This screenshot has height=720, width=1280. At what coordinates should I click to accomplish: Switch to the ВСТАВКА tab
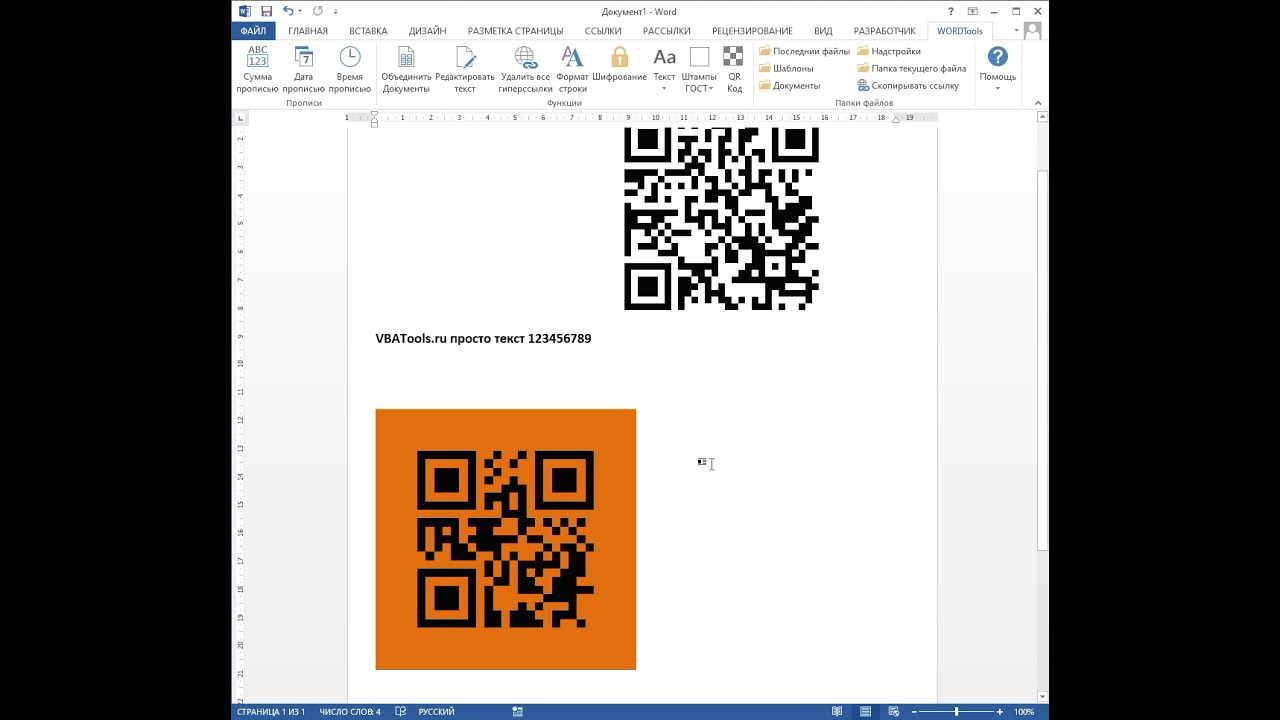click(x=368, y=31)
